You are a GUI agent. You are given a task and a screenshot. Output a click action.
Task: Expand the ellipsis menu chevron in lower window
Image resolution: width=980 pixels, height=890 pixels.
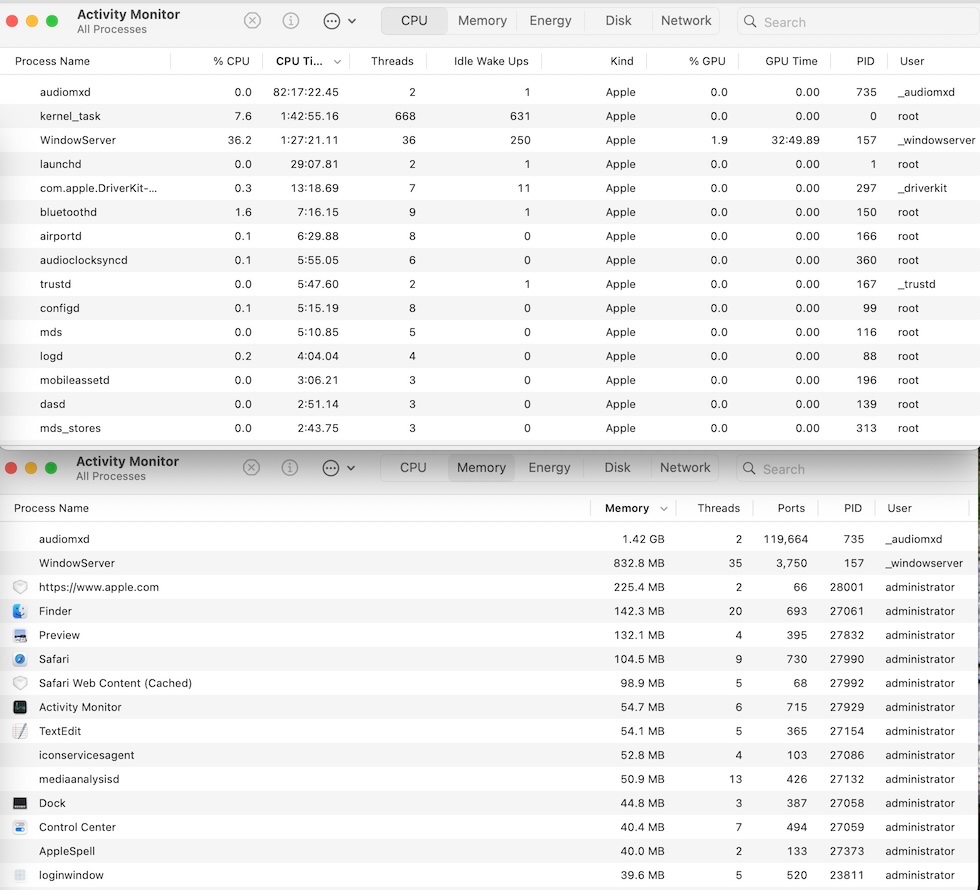click(x=351, y=468)
